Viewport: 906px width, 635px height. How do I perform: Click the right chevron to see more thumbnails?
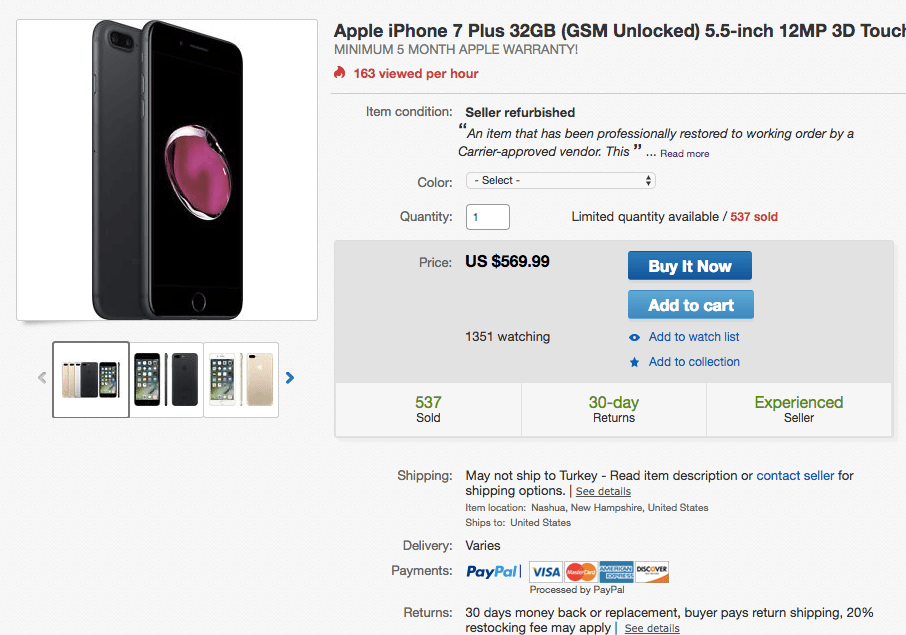pos(290,377)
